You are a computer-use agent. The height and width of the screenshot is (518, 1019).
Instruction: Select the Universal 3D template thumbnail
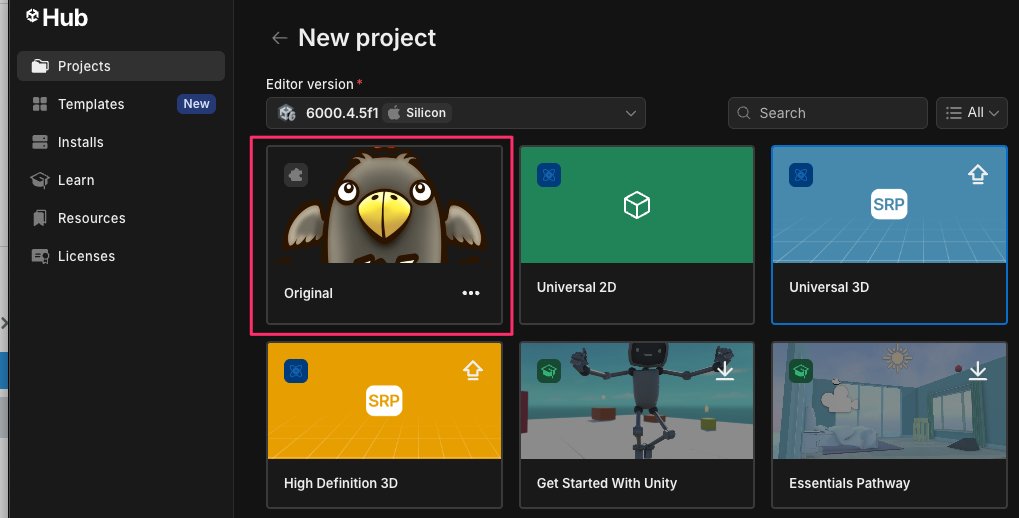tap(889, 205)
